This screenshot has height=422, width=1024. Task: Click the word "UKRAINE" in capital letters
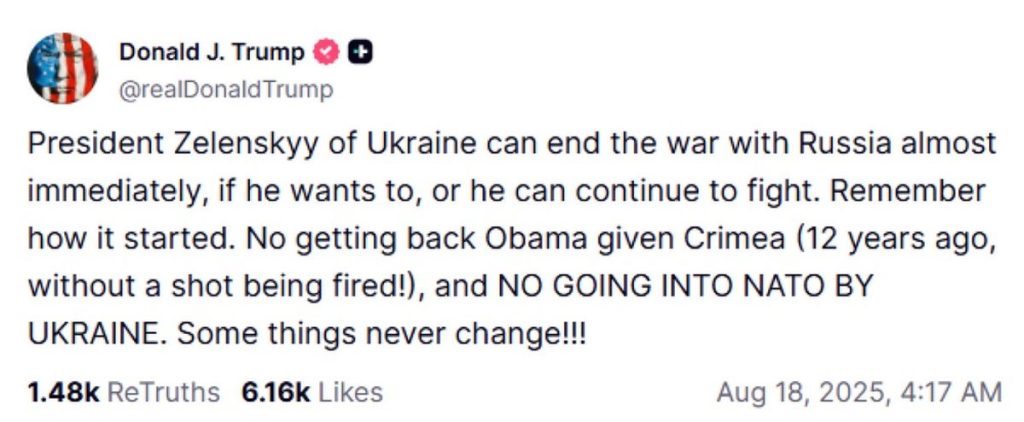(x=90, y=333)
